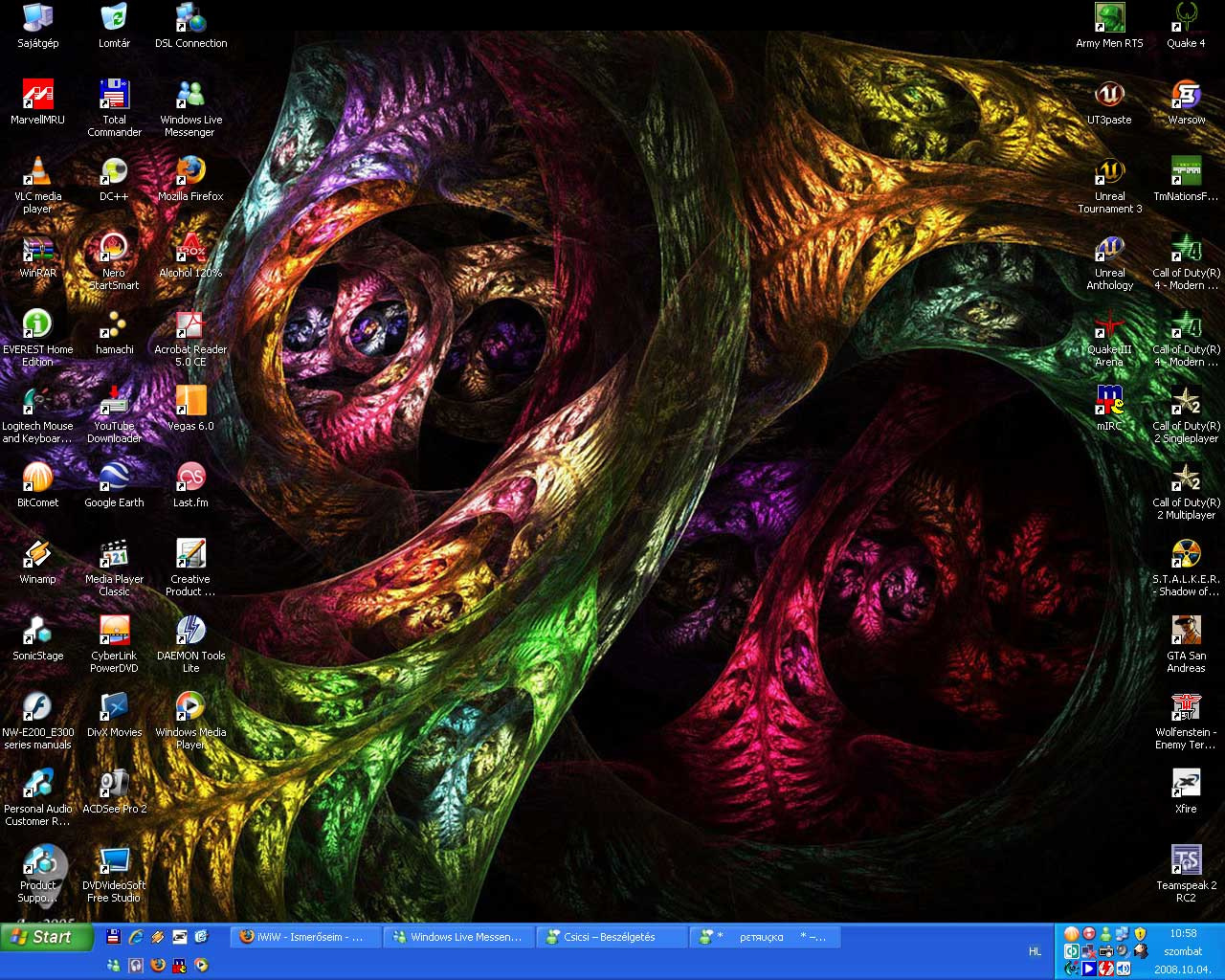The height and width of the screenshot is (980, 1225).
Task: Launch VLC media player from the desktop
Action: click(x=38, y=185)
